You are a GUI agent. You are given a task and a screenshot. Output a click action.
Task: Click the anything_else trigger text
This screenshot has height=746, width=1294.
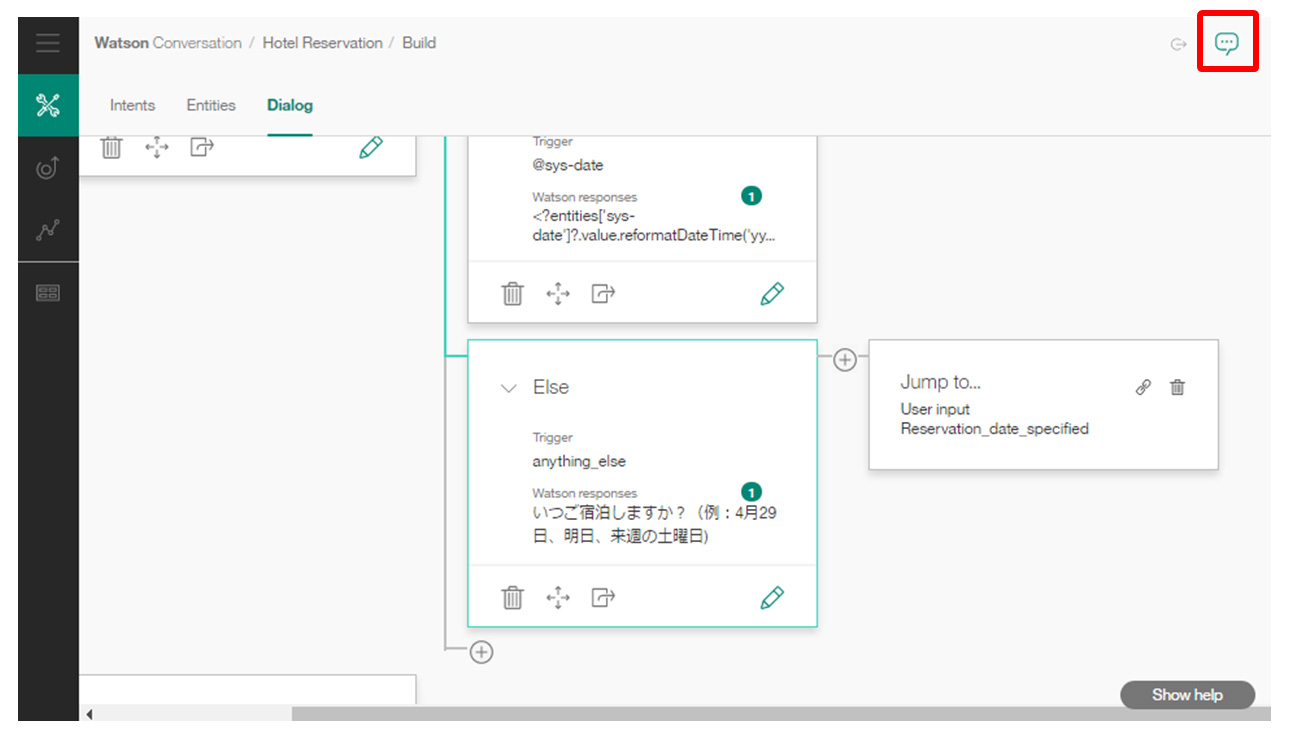[x=579, y=462]
